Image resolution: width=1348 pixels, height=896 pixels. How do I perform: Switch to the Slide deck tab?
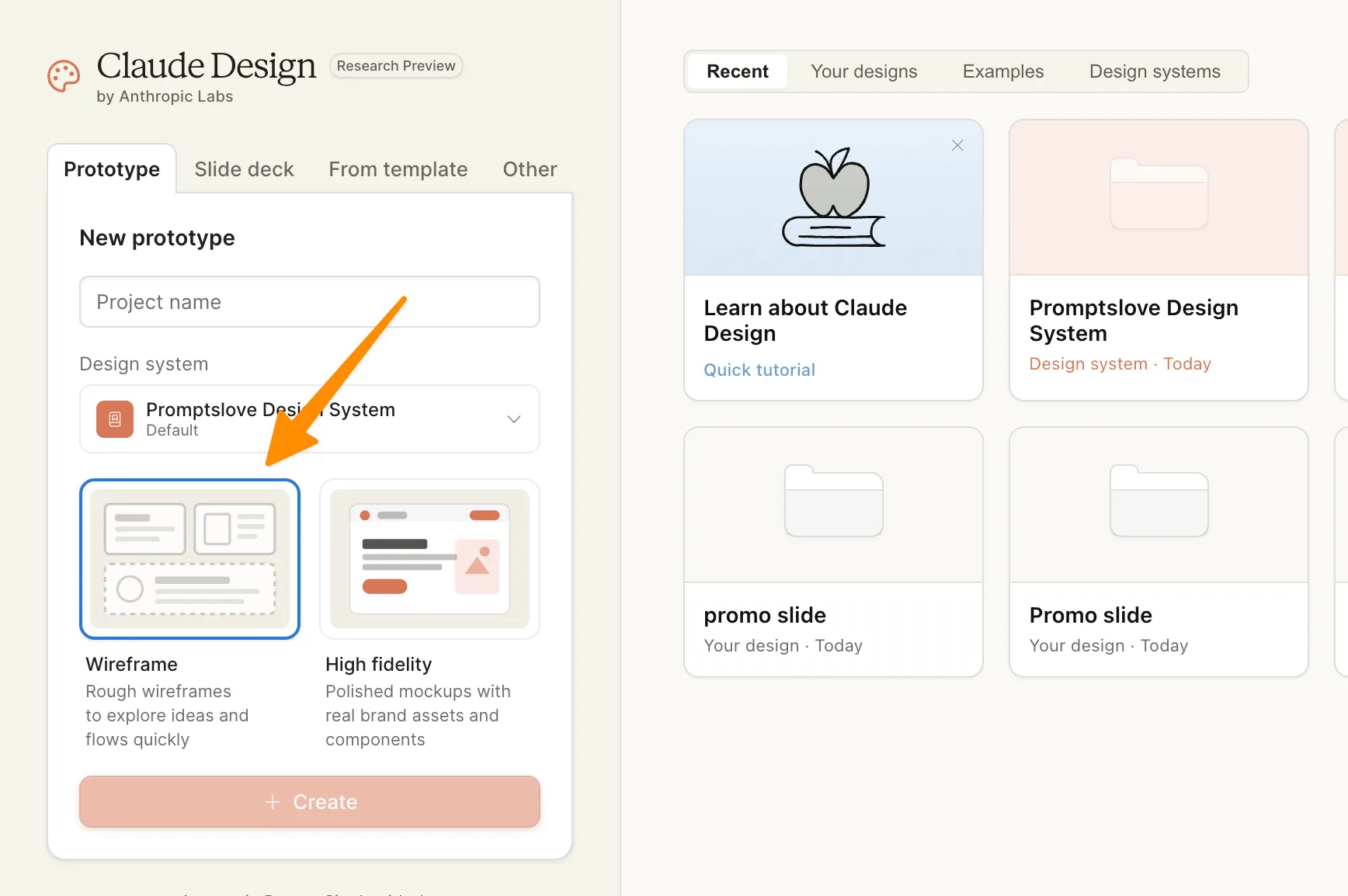click(244, 169)
